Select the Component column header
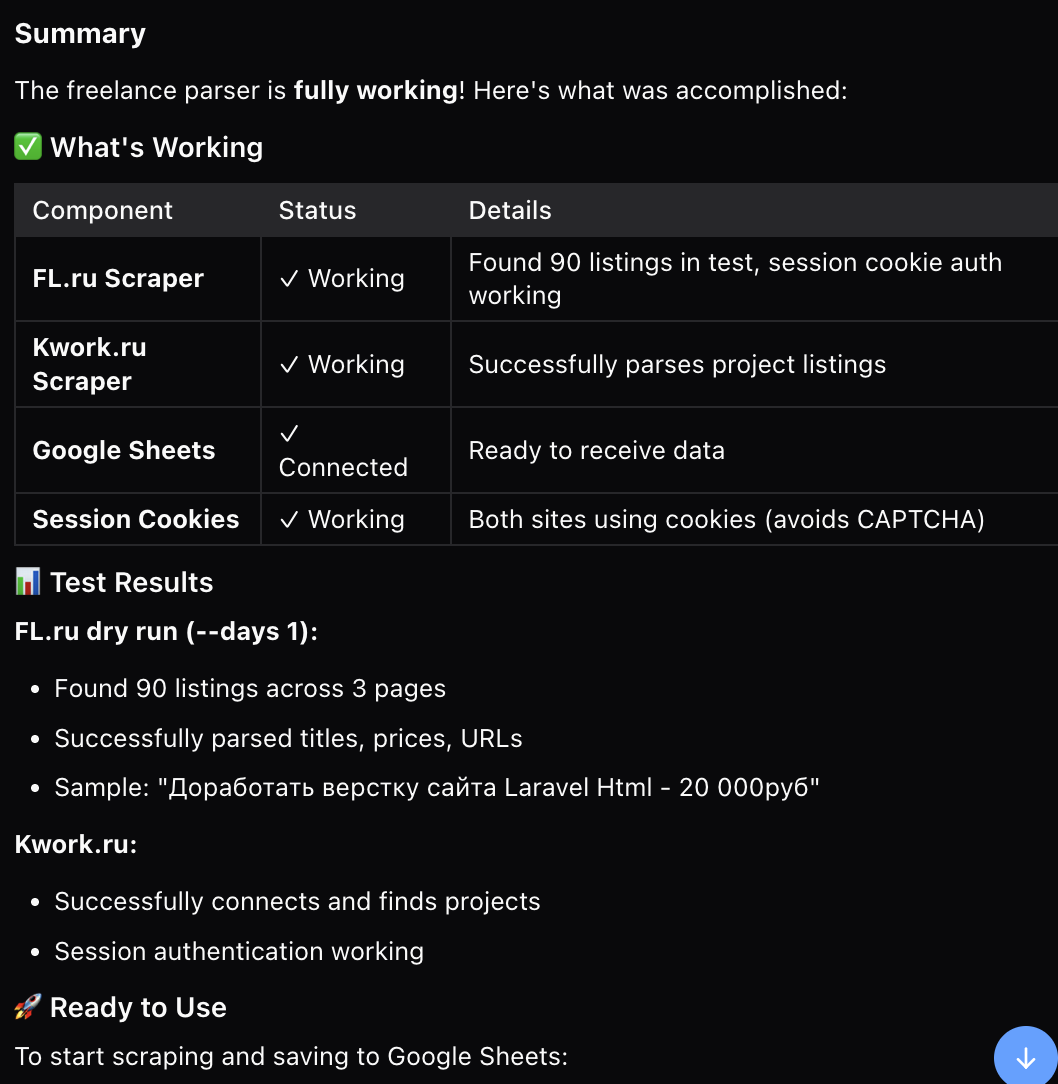This screenshot has width=1058, height=1084. click(102, 210)
